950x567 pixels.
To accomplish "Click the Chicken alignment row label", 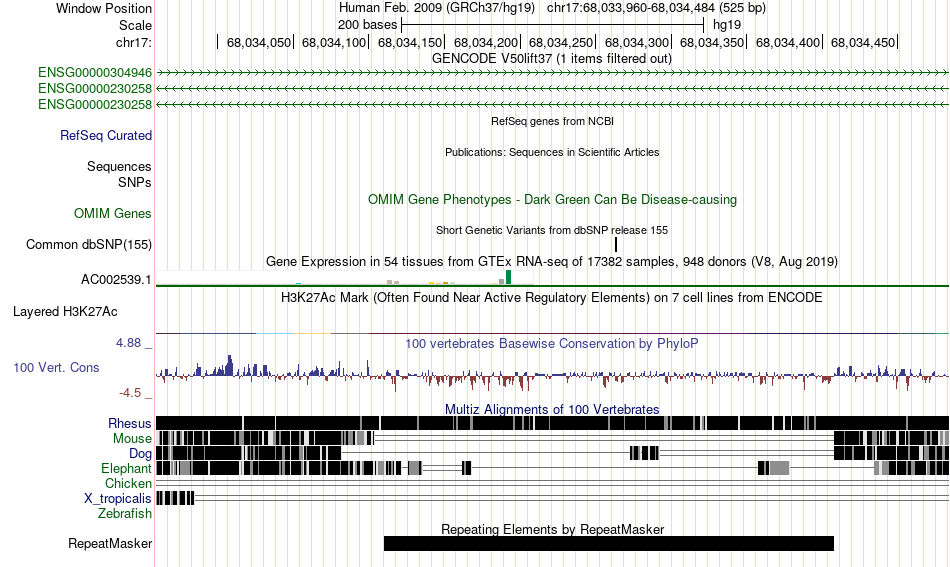I will click(x=128, y=483).
